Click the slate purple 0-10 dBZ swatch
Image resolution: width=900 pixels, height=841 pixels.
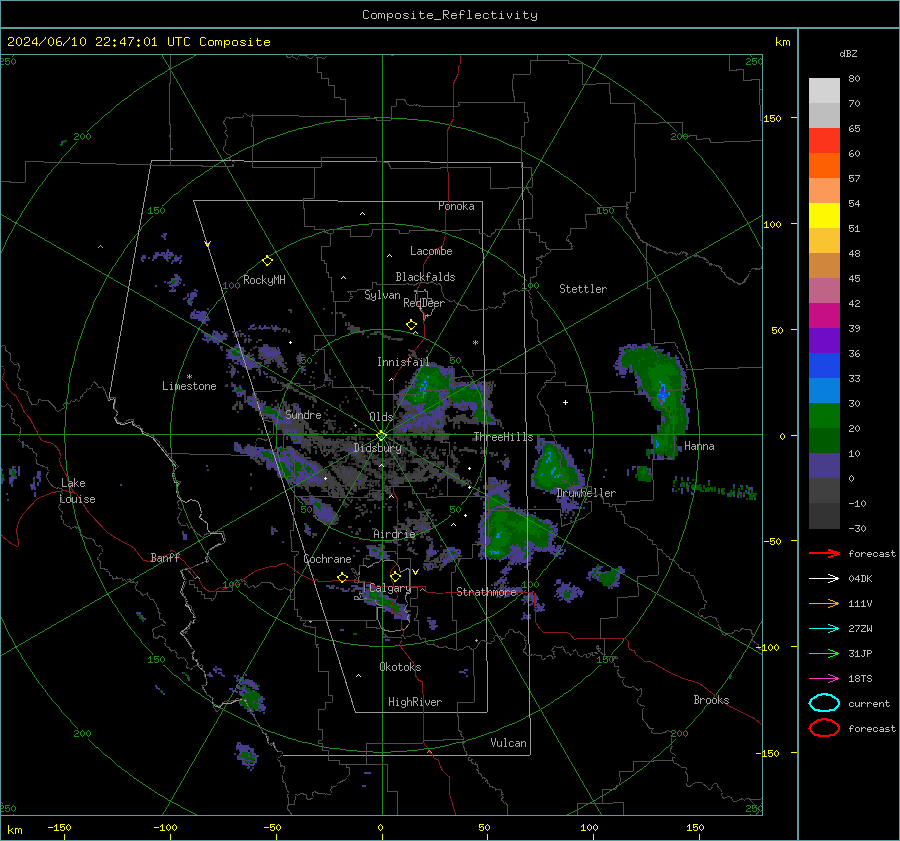pyautogui.click(x=824, y=466)
